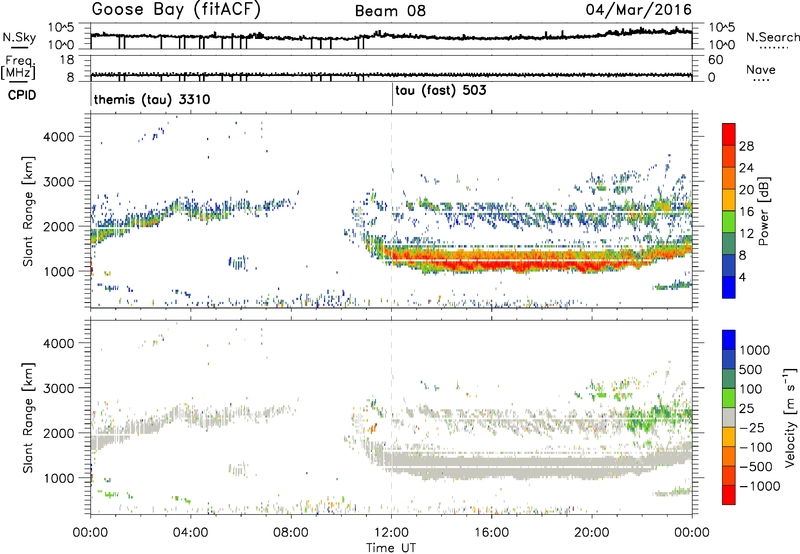Click the 'themis (tau) 3310' label
The height and width of the screenshot is (554, 800).
pyautogui.click(x=152, y=99)
